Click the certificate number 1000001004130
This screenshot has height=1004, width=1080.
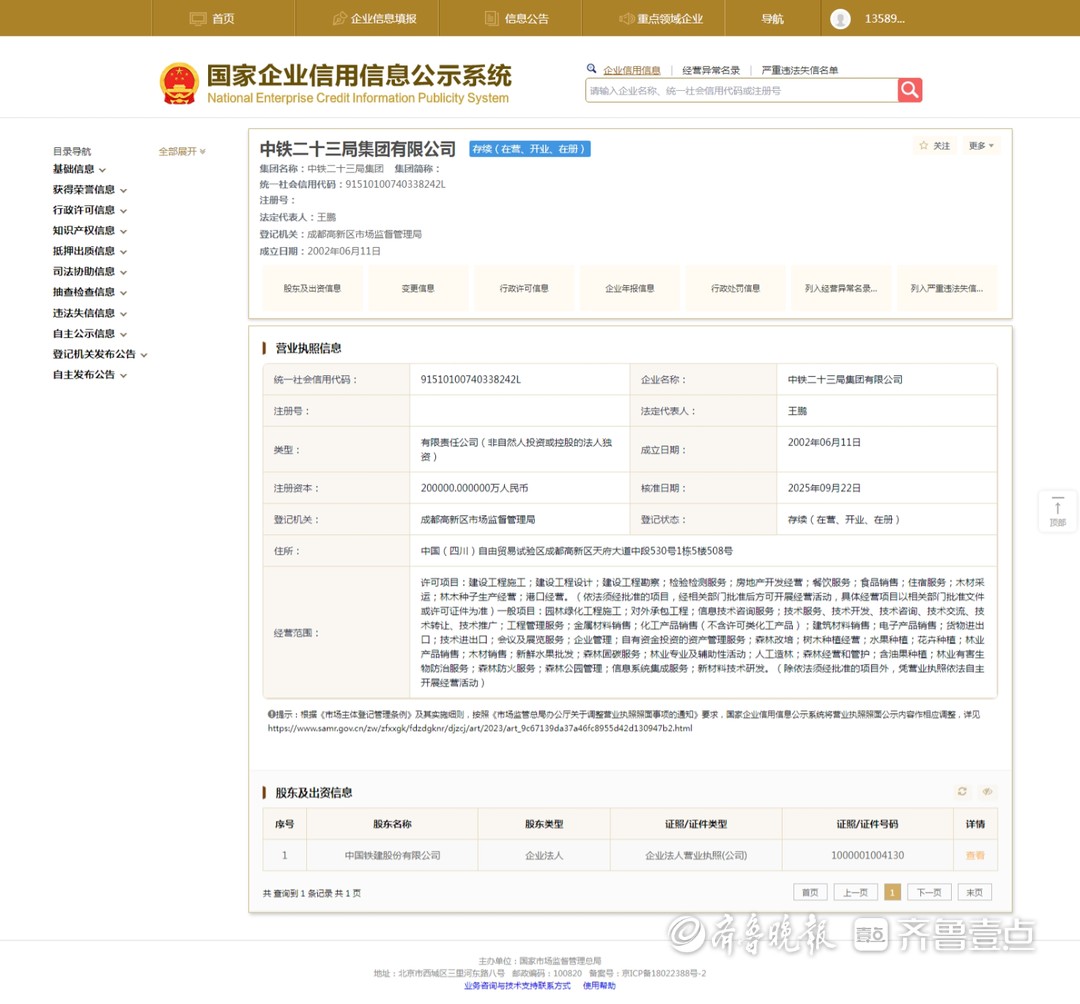click(x=868, y=855)
